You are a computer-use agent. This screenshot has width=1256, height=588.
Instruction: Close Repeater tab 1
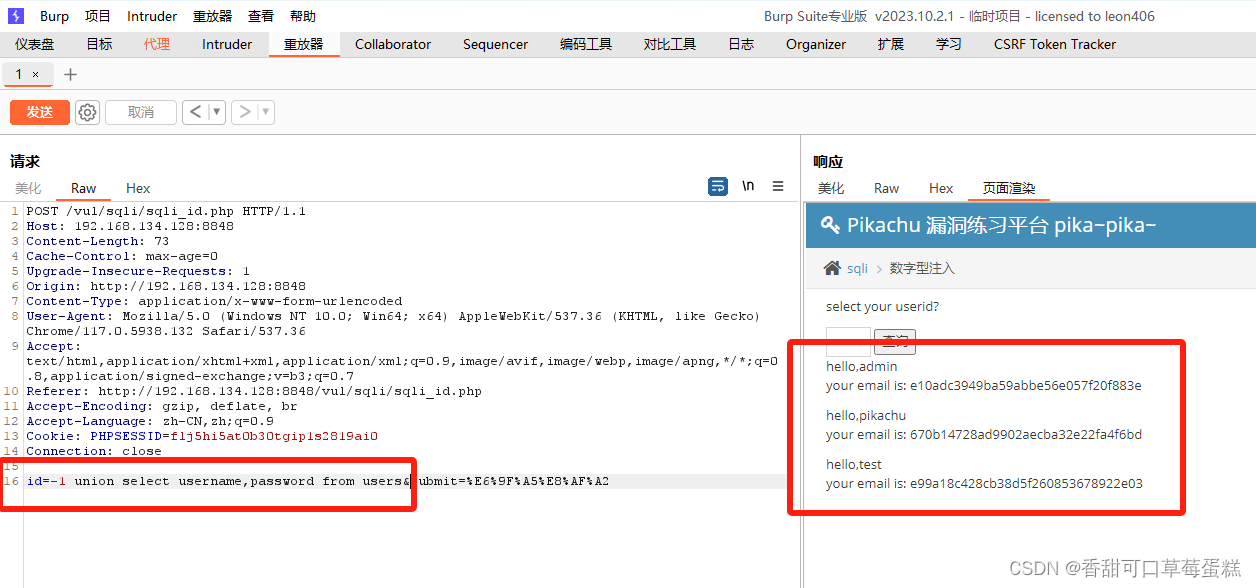[36, 75]
